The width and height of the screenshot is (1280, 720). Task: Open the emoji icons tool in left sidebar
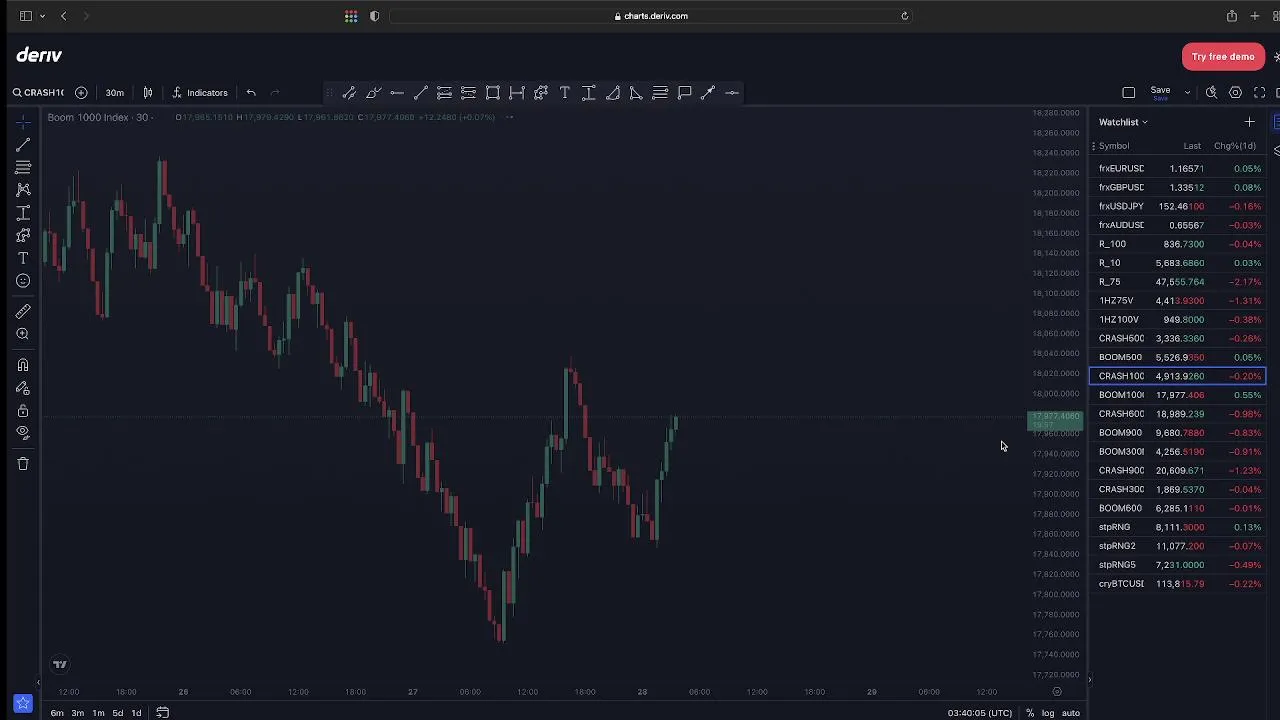23,281
